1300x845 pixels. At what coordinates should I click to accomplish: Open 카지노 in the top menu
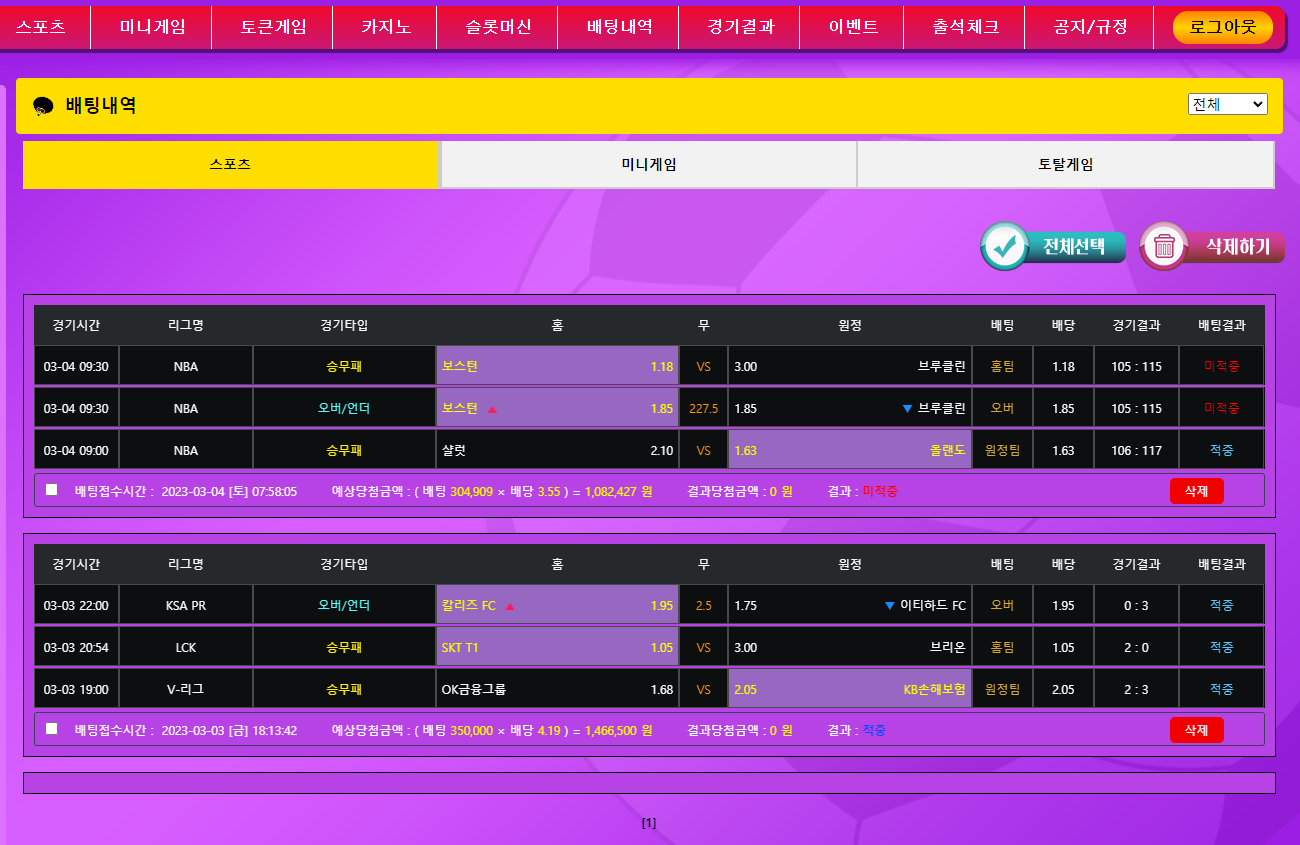pos(386,27)
